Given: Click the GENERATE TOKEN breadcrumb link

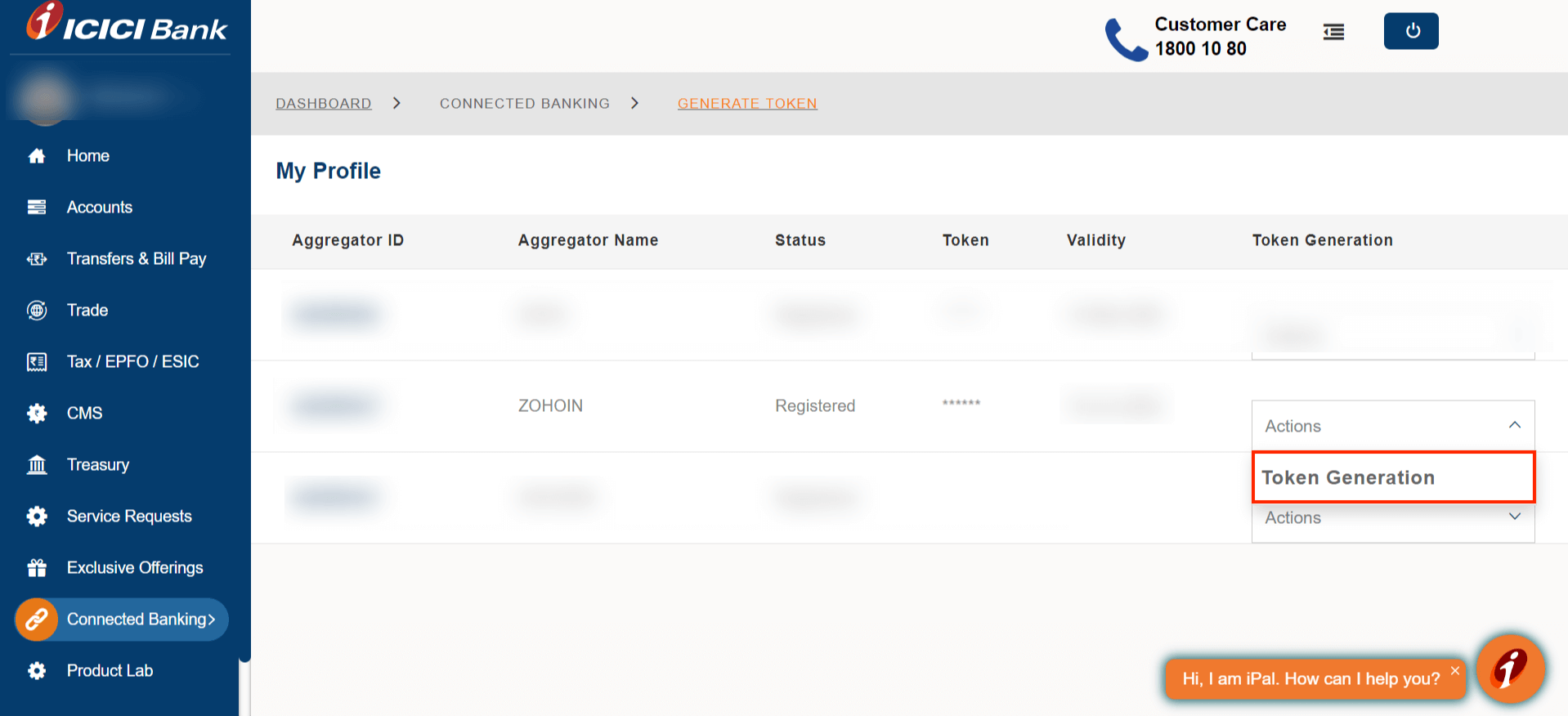Looking at the screenshot, I should tap(747, 104).
